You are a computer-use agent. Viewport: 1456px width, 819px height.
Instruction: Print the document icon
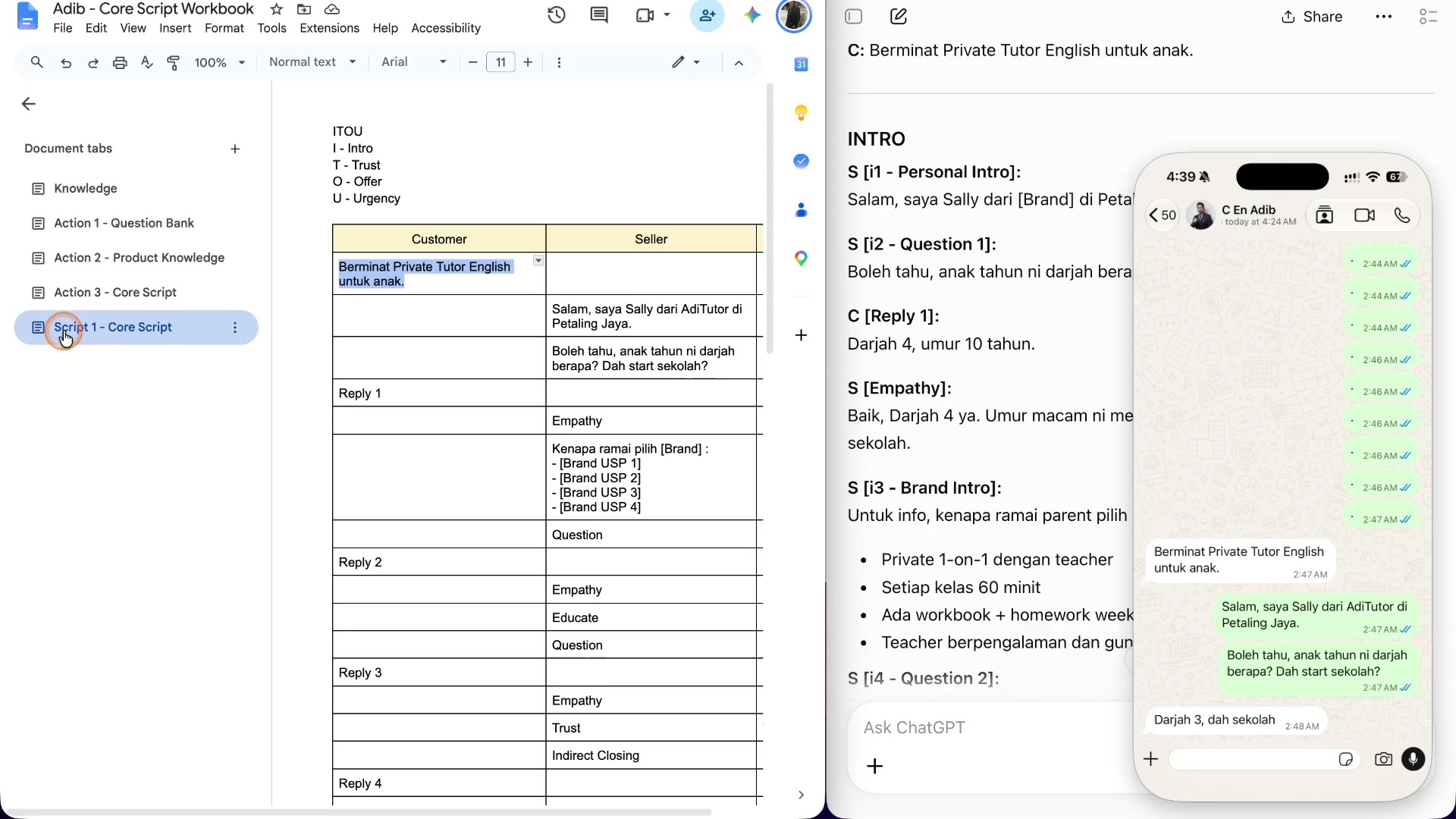coord(120,62)
